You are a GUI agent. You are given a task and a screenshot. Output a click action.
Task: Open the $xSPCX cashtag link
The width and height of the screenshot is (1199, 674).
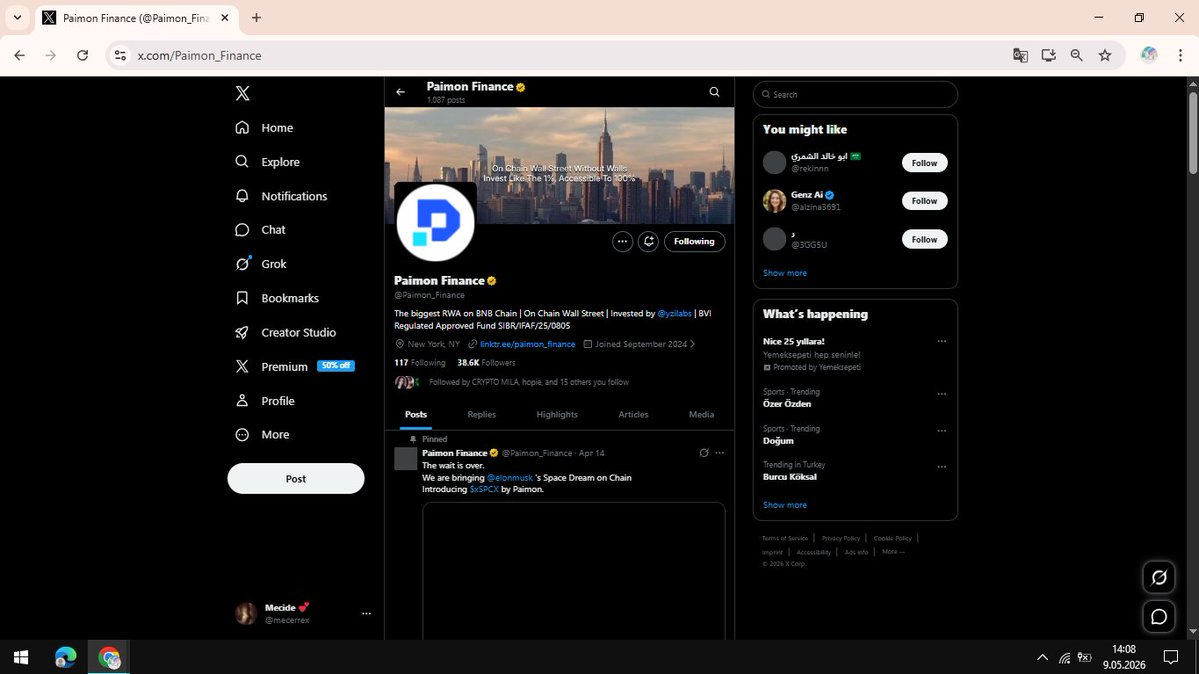click(484, 489)
